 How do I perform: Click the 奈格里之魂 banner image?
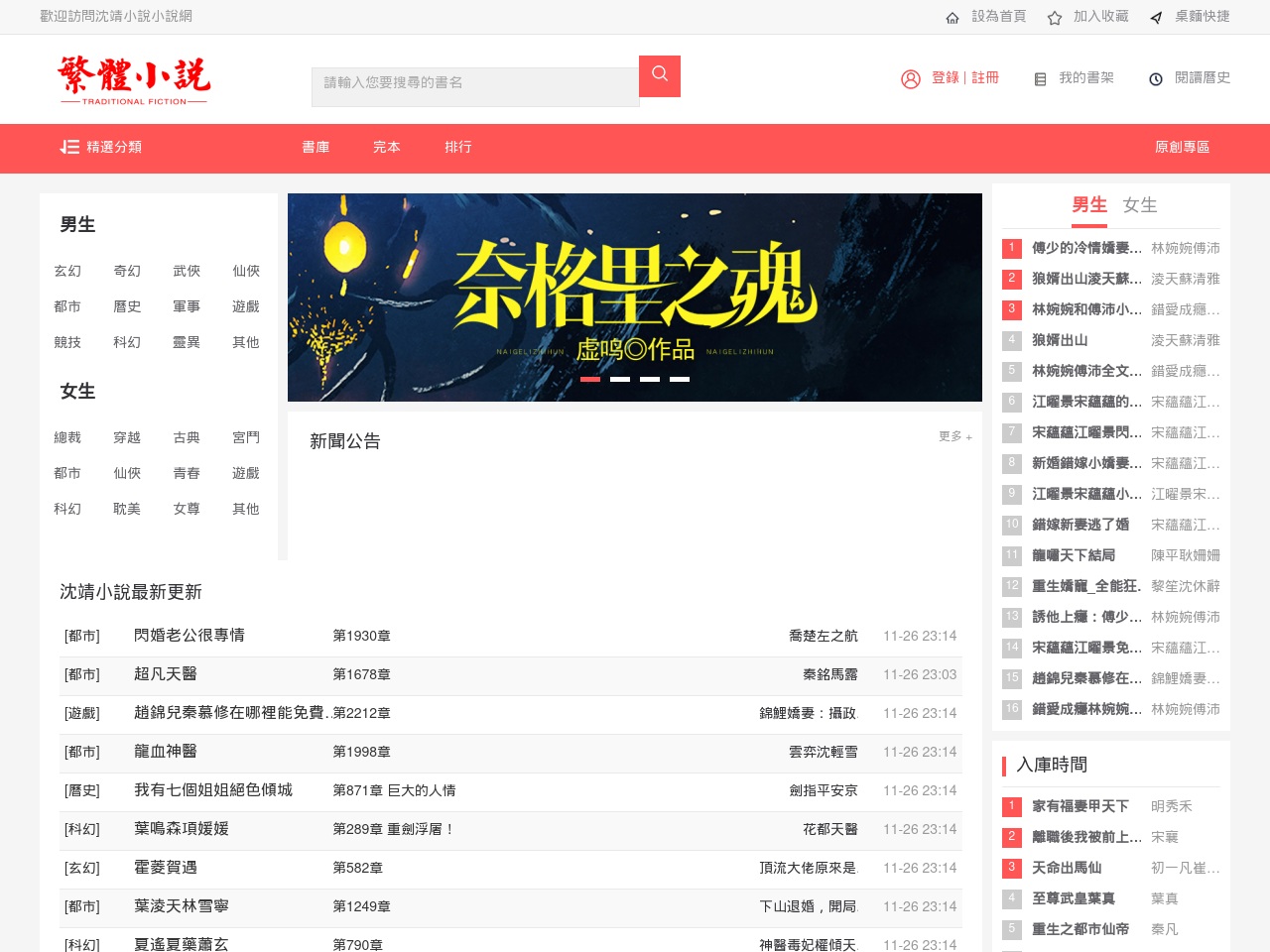tap(635, 297)
